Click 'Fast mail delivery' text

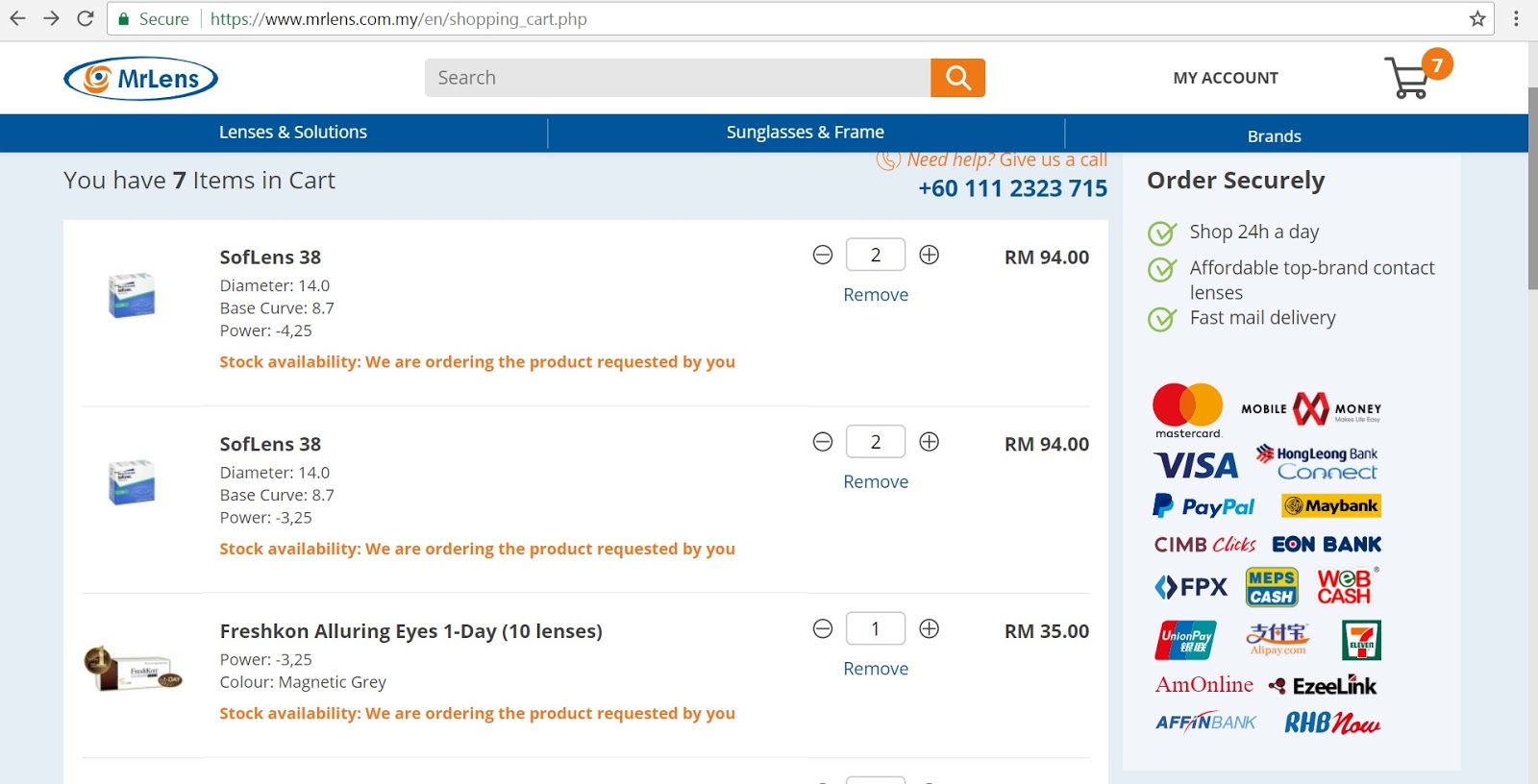click(x=1262, y=318)
